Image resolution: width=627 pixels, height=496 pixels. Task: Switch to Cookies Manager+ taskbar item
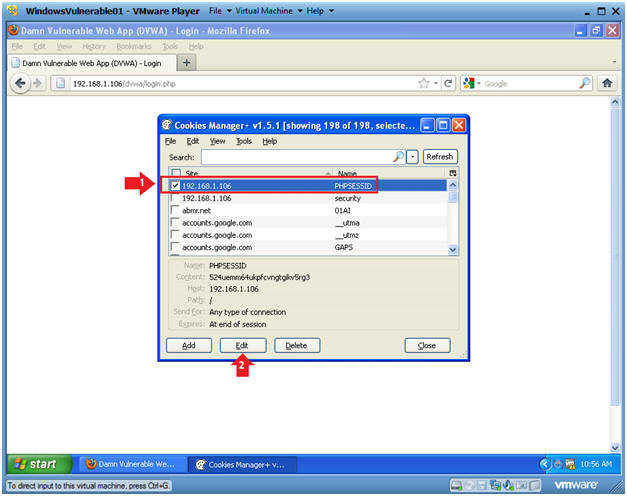tap(242, 464)
